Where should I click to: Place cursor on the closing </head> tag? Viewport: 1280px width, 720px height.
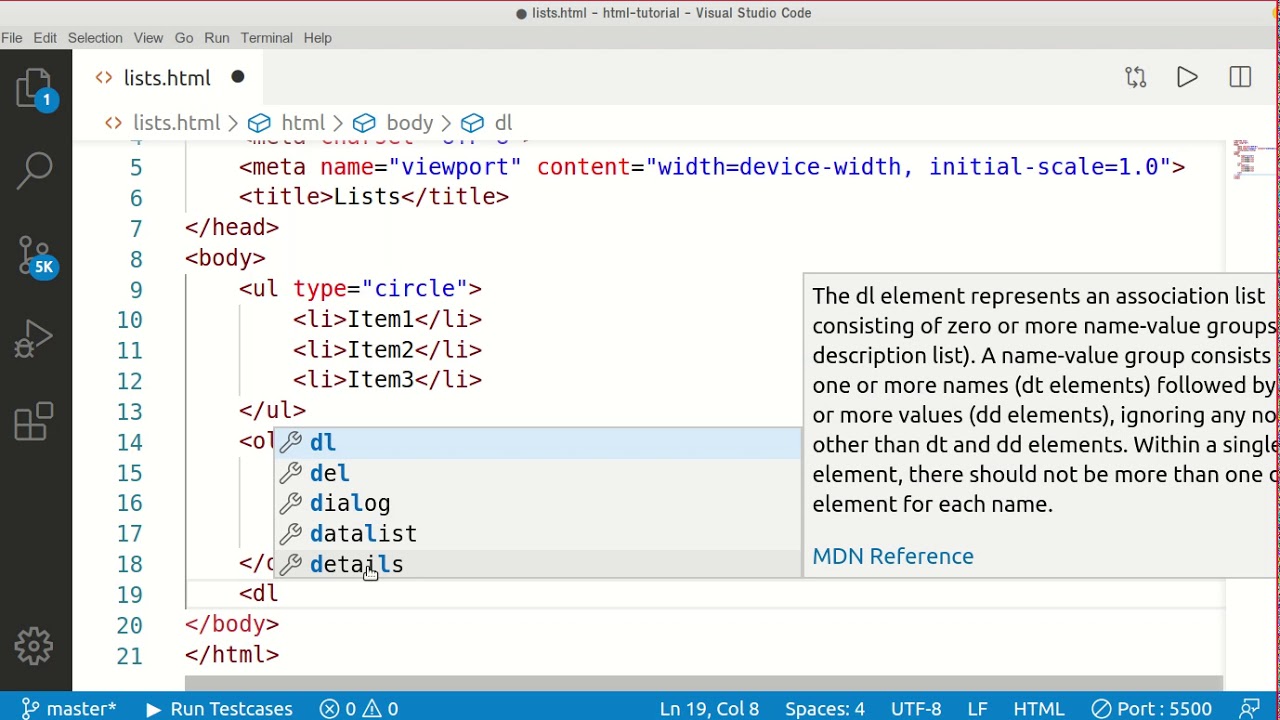232,228
